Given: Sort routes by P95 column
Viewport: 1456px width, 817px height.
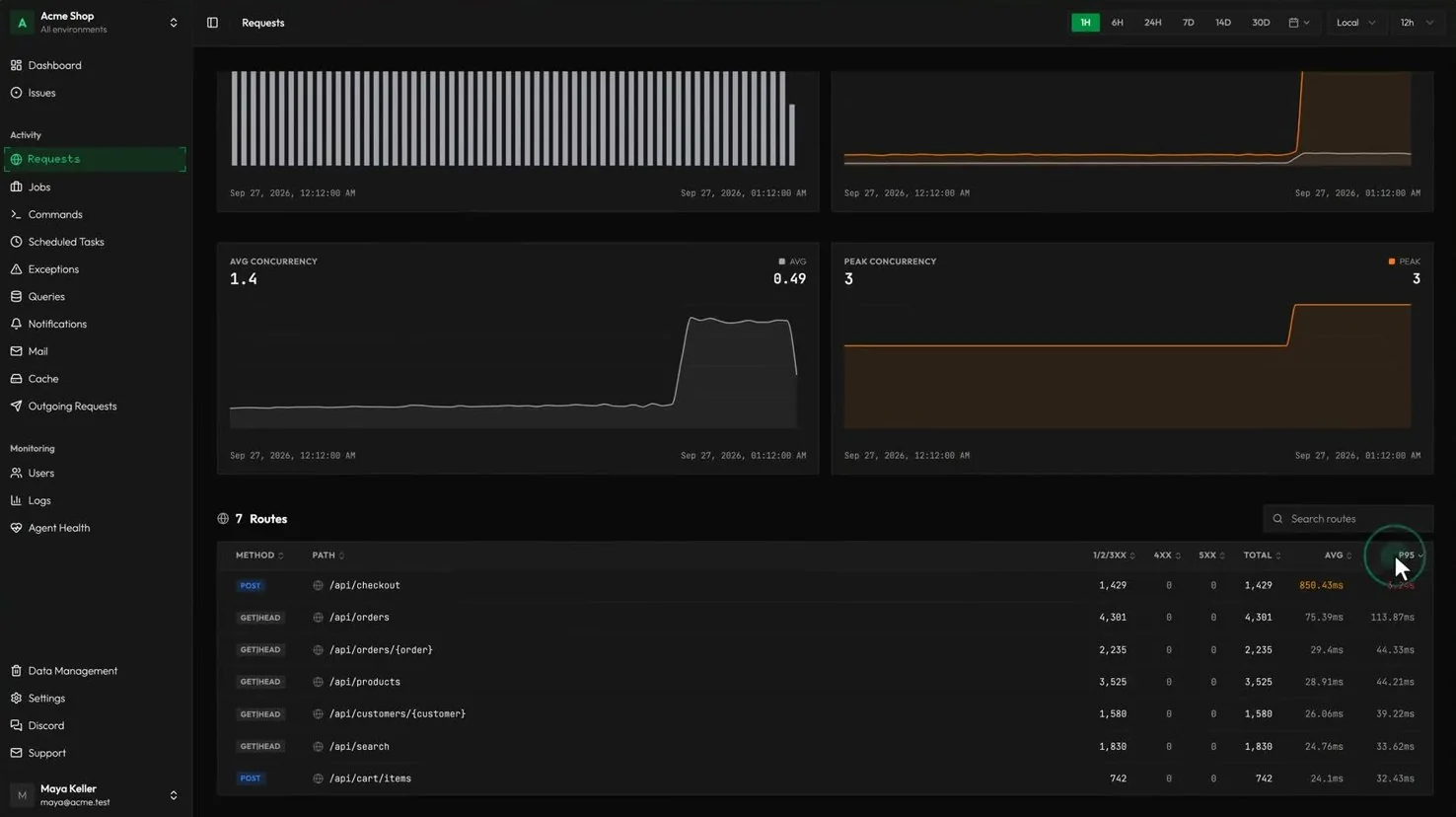Looking at the screenshot, I should (1411, 556).
